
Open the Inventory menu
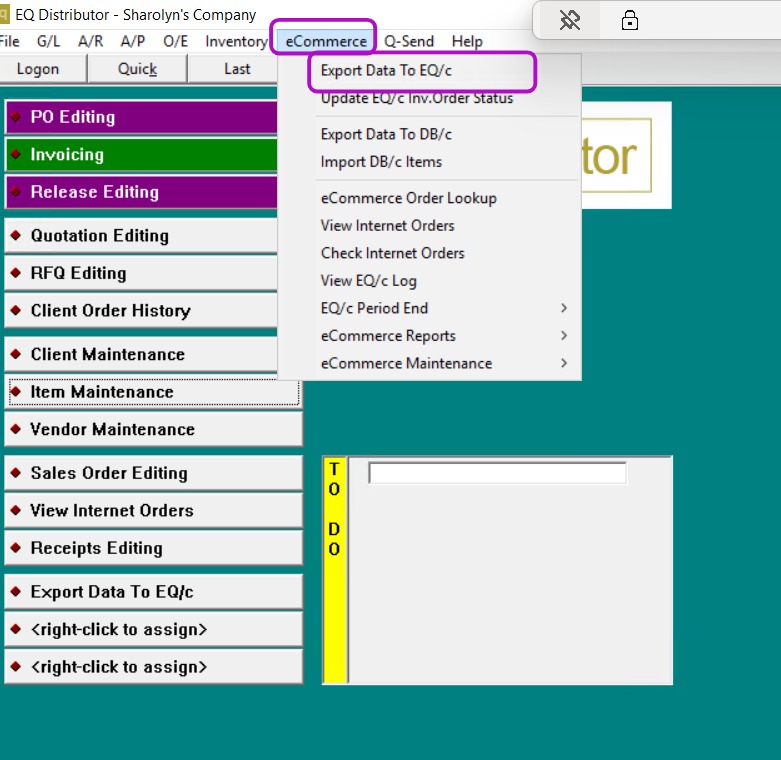pos(236,41)
